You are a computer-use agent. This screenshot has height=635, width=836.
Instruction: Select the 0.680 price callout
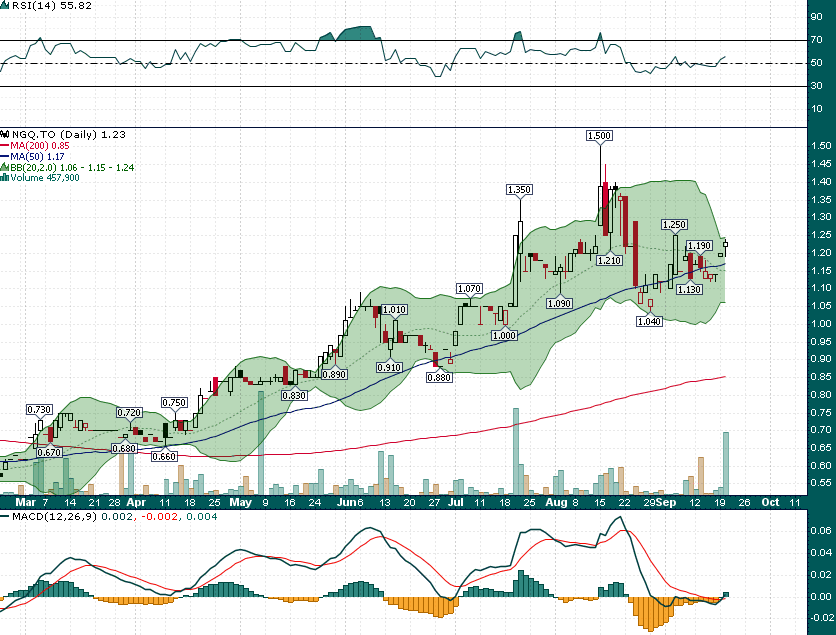click(124, 448)
